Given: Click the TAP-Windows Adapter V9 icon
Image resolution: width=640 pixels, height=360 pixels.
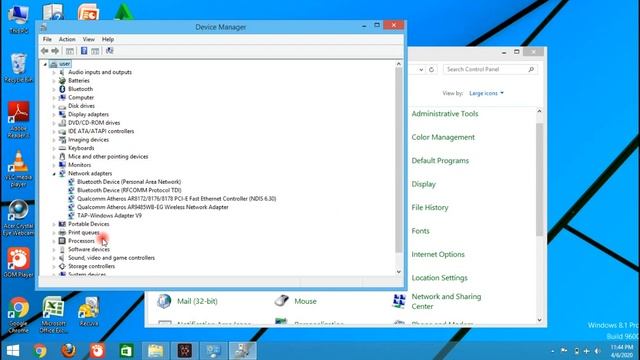Looking at the screenshot, I should (71, 216).
